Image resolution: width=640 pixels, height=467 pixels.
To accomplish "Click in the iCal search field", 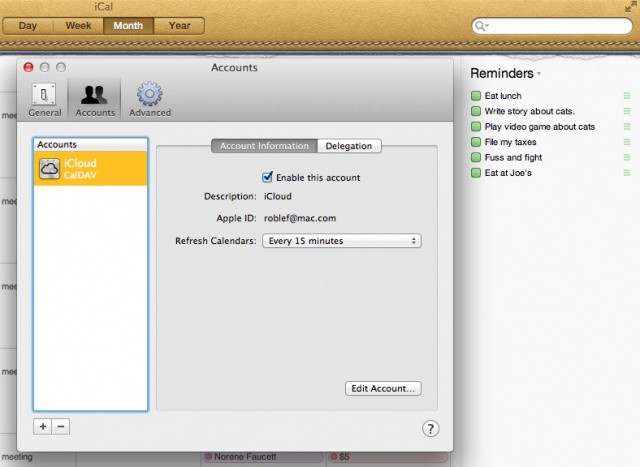I will tap(552, 26).
